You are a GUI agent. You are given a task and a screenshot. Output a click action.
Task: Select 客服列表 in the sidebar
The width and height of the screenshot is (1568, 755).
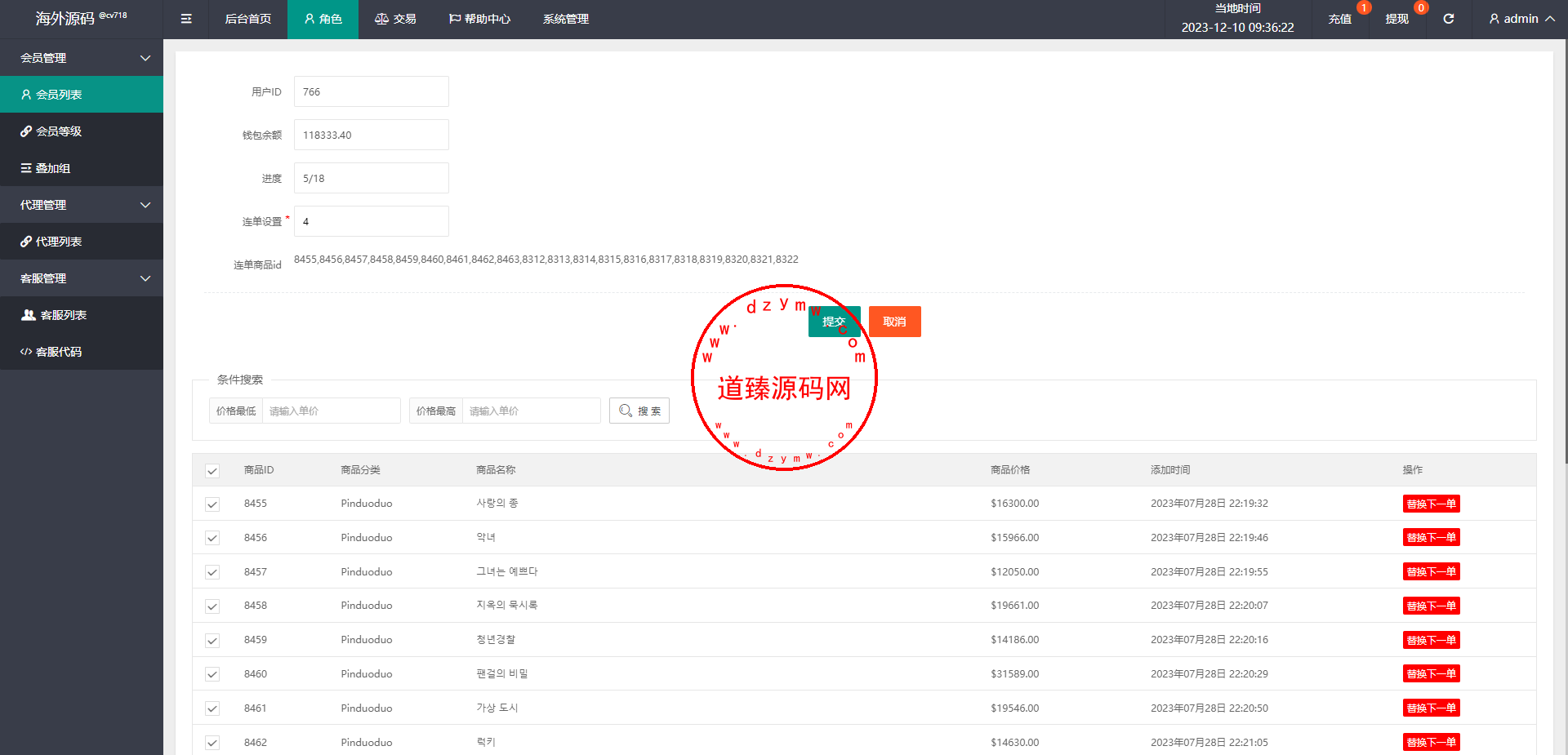click(x=82, y=315)
